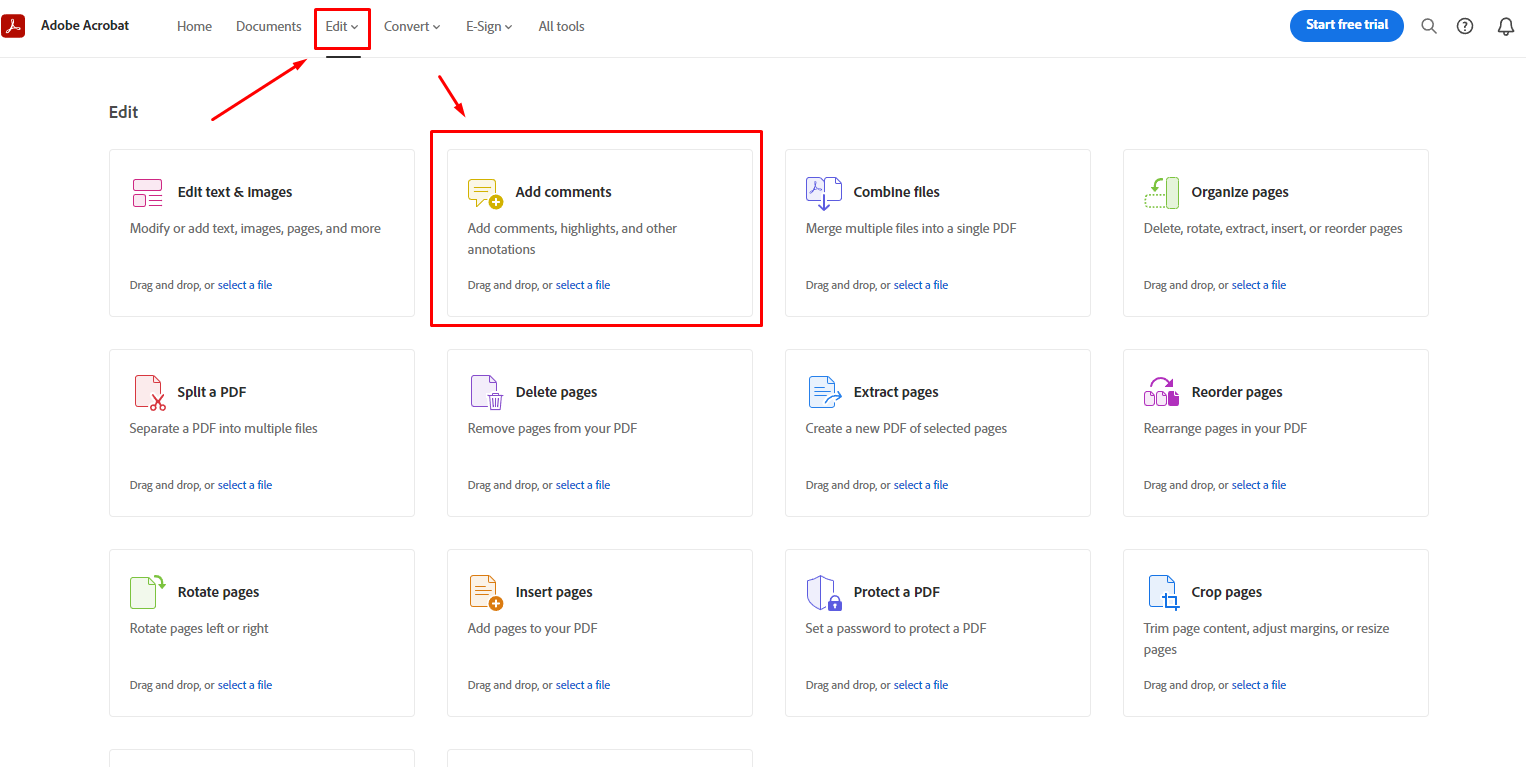Open the Documents menu item
Screen dimensions: 1526x767
[x=268, y=27]
